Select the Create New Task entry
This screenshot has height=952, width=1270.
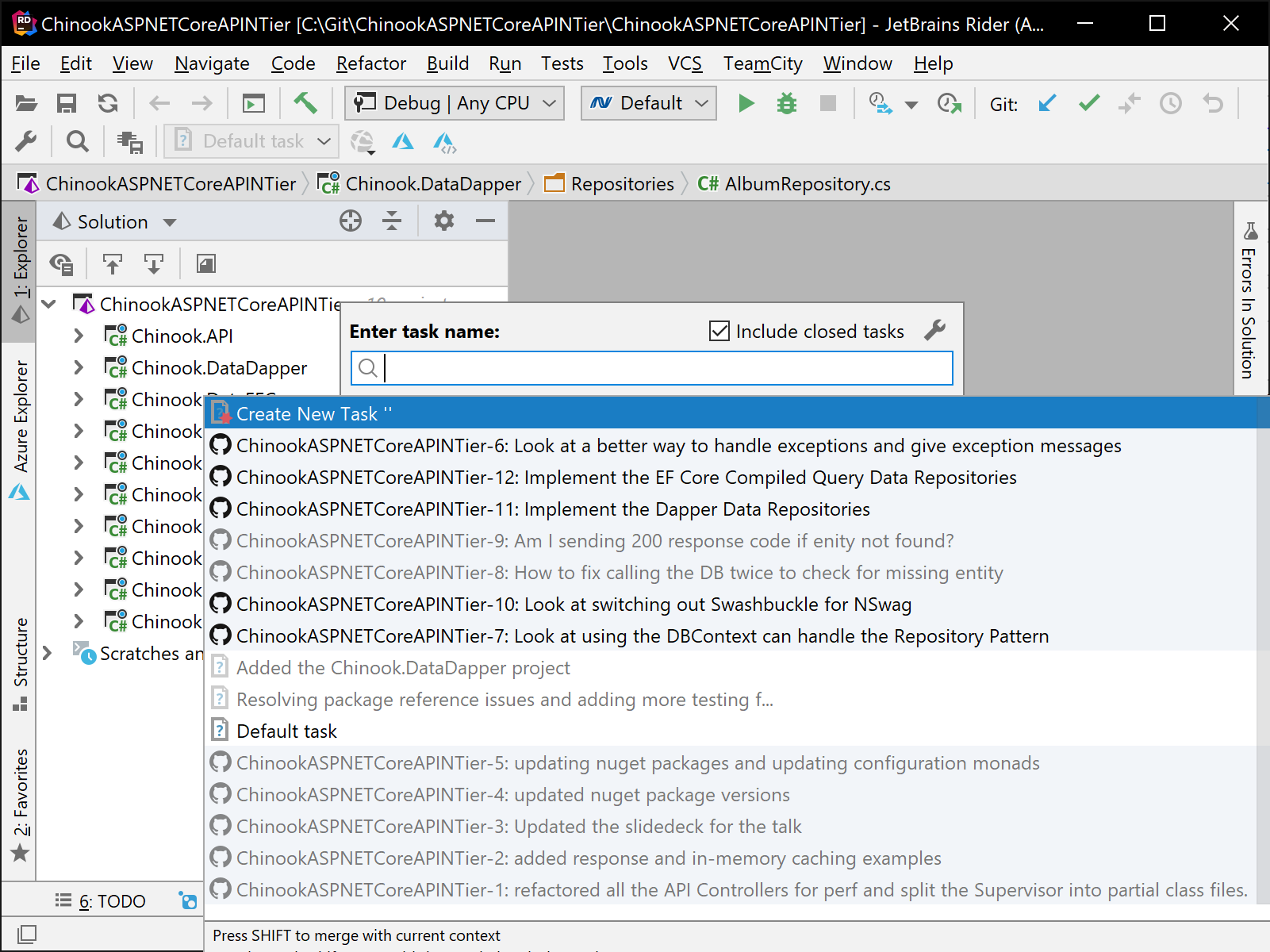(737, 413)
